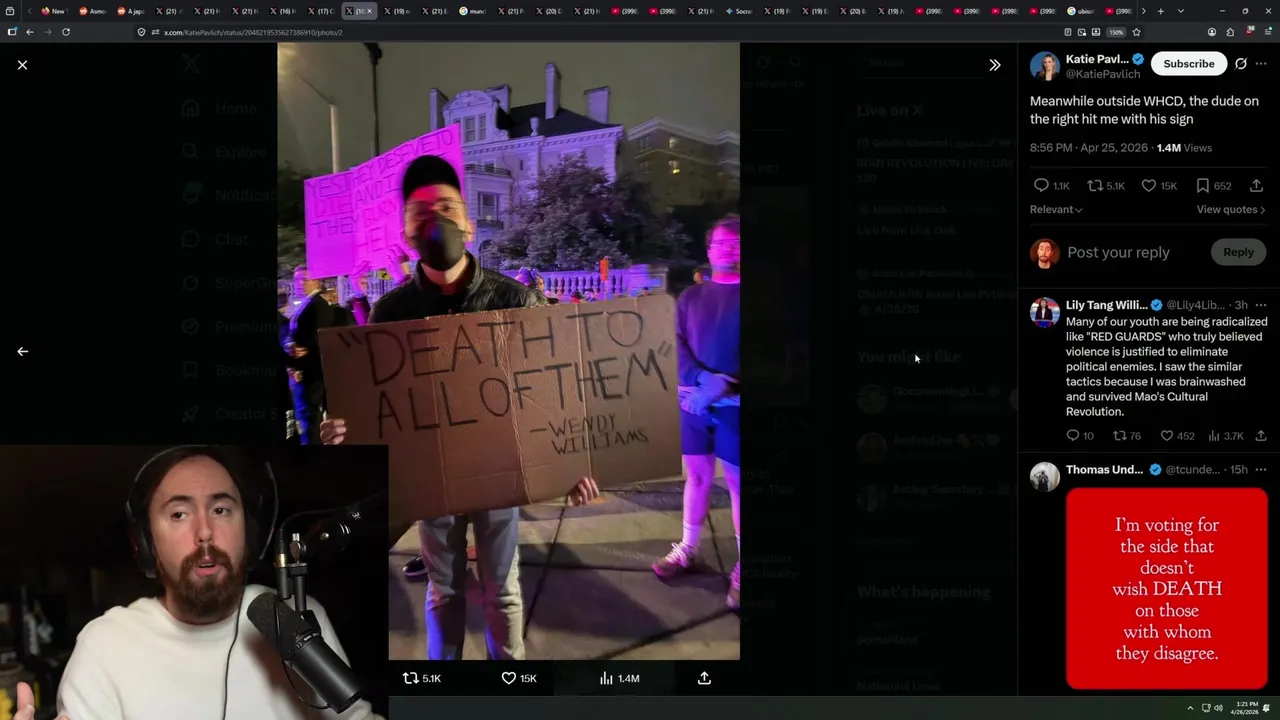Open the browser application menu

click(1267, 32)
